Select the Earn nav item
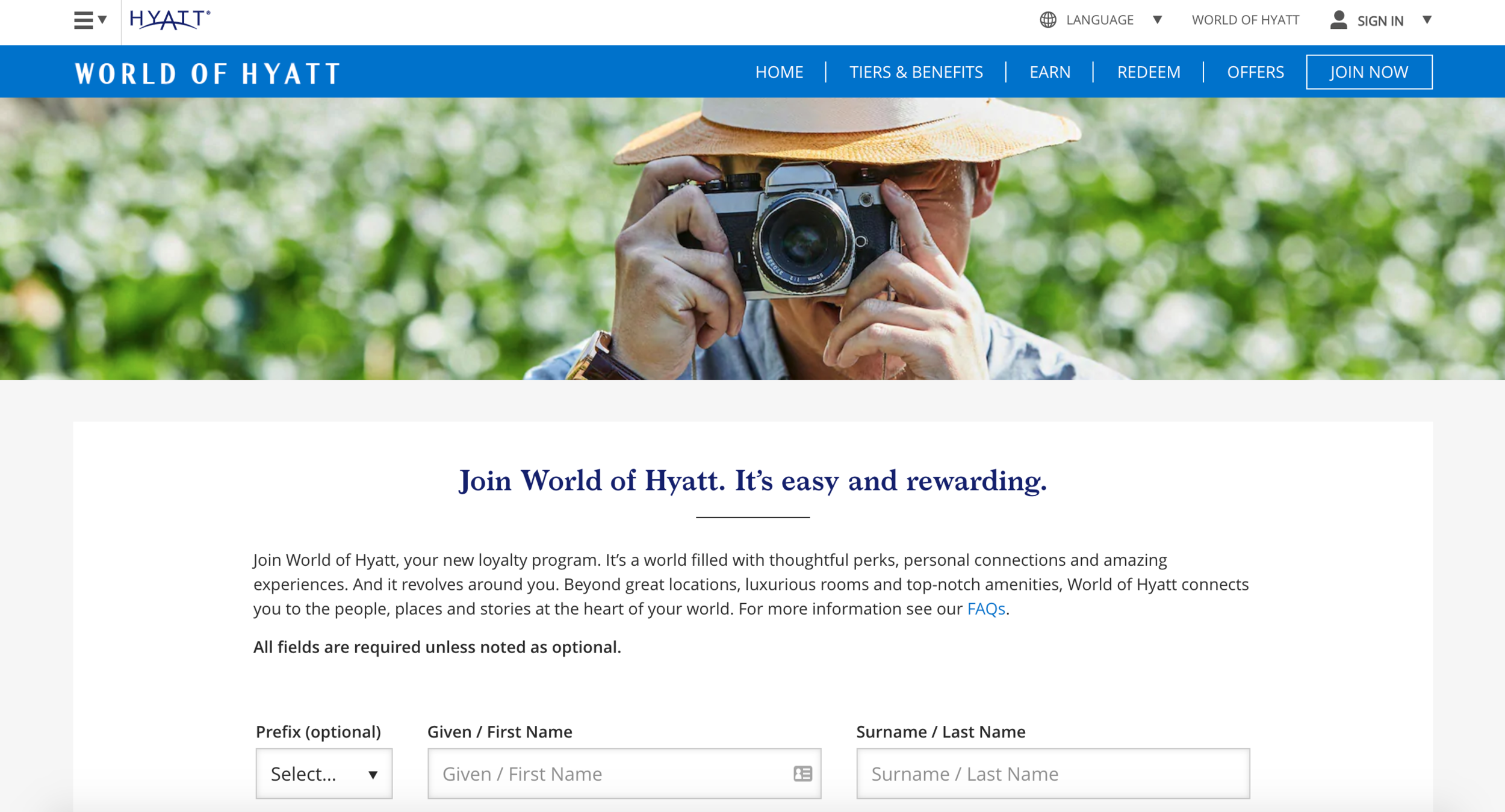 [x=1049, y=72]
